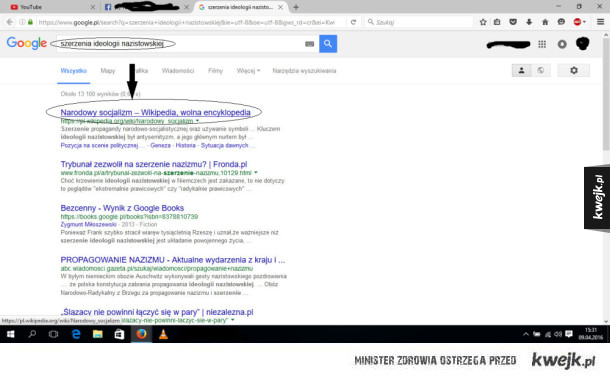The image size is (610, 379).
Task: Save page to Pocket icon
Action: pos(513,22)
